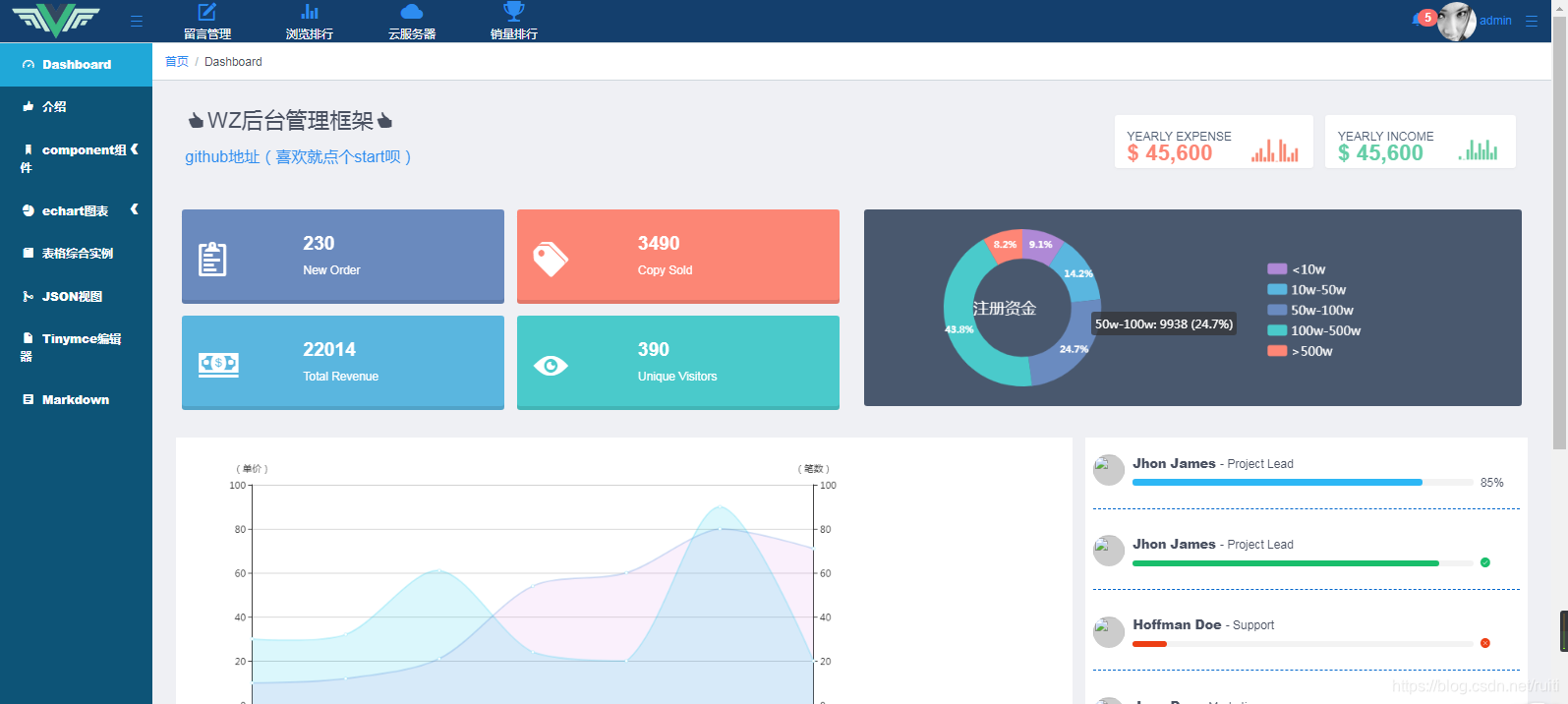Open Markdown sidebar item
Image resolution: width=1568 pixels, height=704 pixels.
coord(76,400)
